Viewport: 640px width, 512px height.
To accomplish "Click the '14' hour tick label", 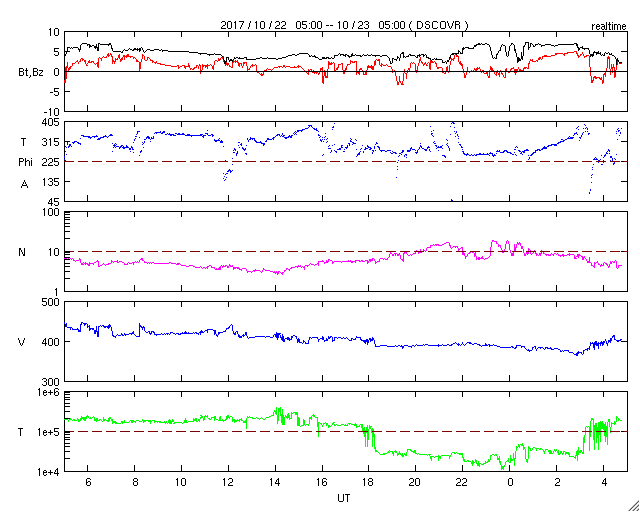I will (275, 482).
